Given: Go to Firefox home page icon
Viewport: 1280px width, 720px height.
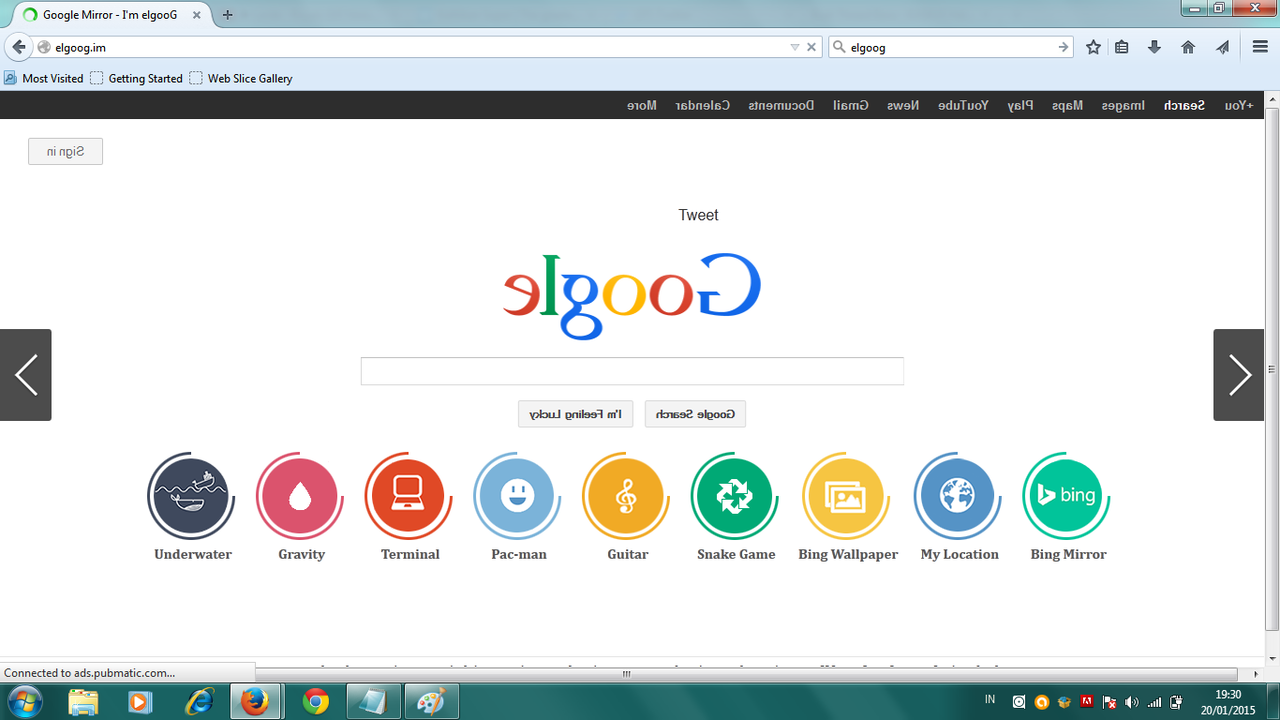Looking at the screenshot, I should (x=1188, y=47).
